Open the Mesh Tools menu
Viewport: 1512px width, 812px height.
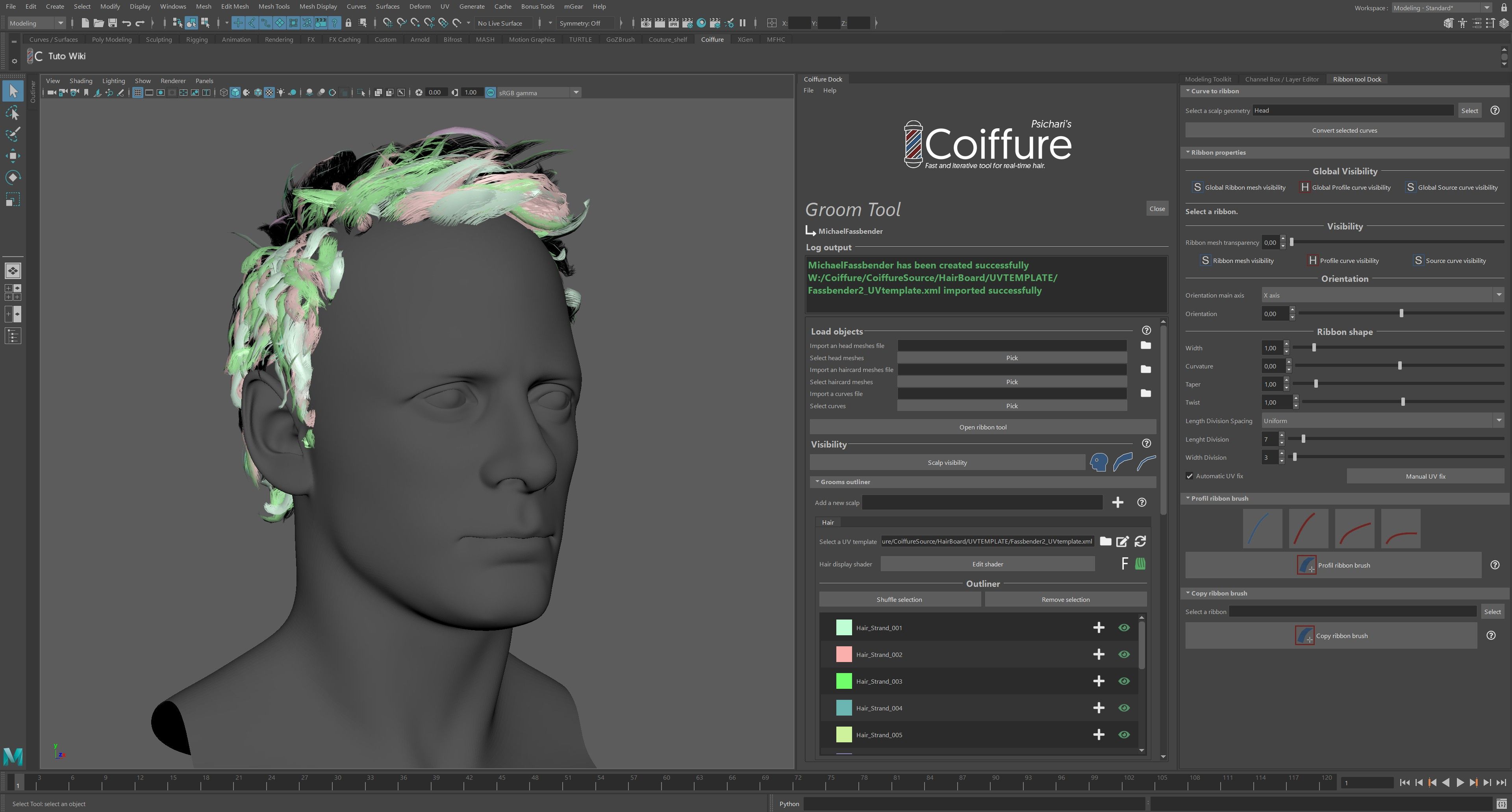tap(274, 6)
